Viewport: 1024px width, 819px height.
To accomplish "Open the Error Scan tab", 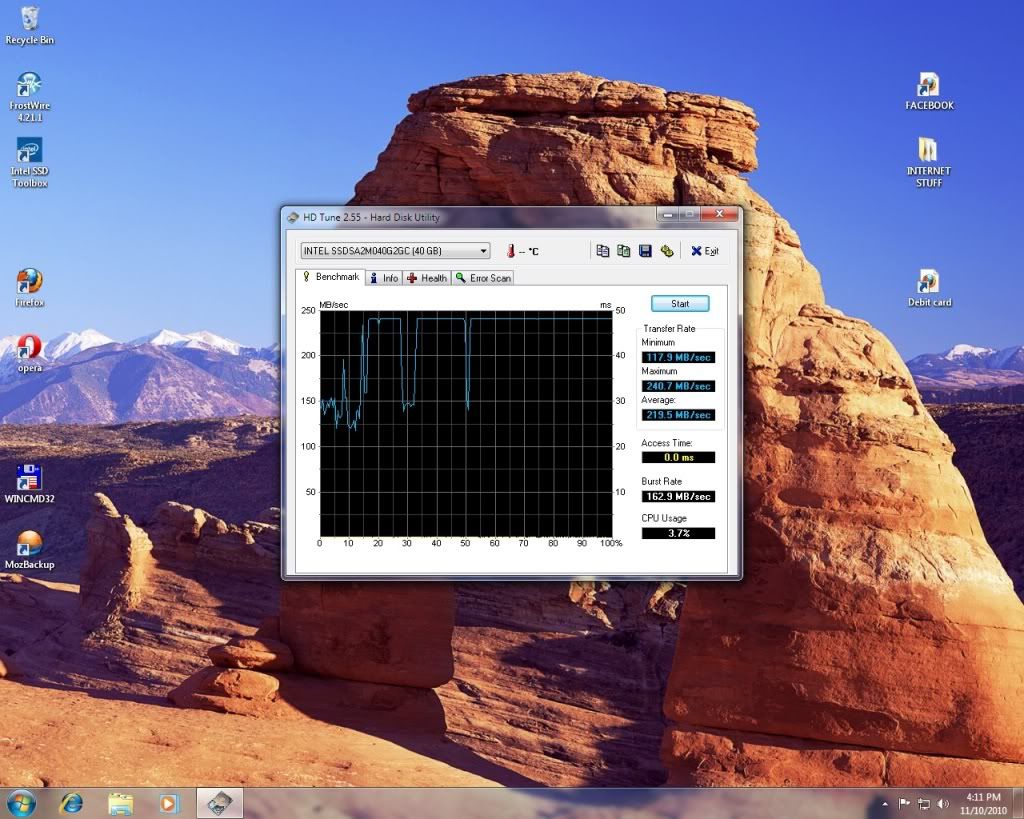I will [x=483, y=278].
